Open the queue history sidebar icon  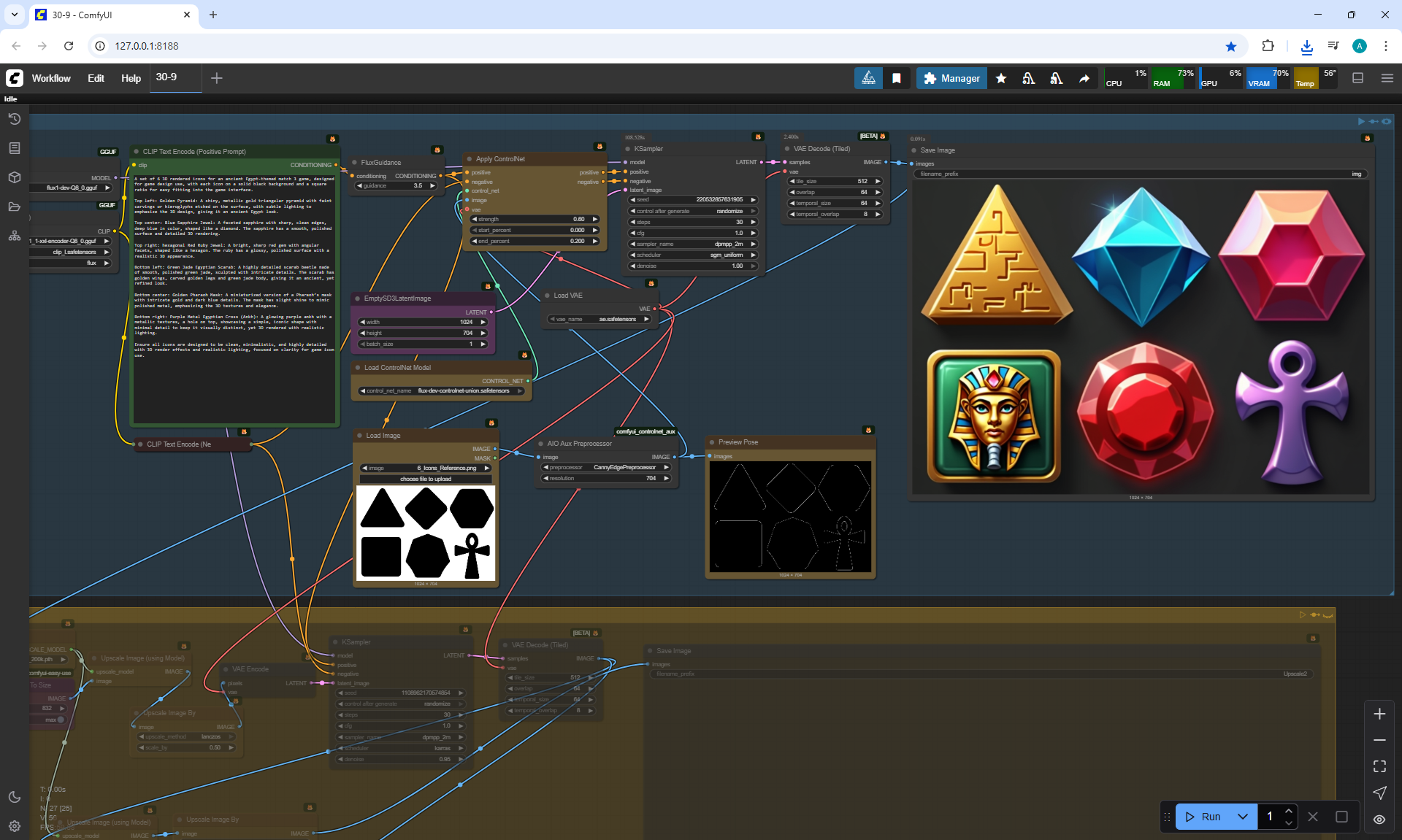(14, 119)
